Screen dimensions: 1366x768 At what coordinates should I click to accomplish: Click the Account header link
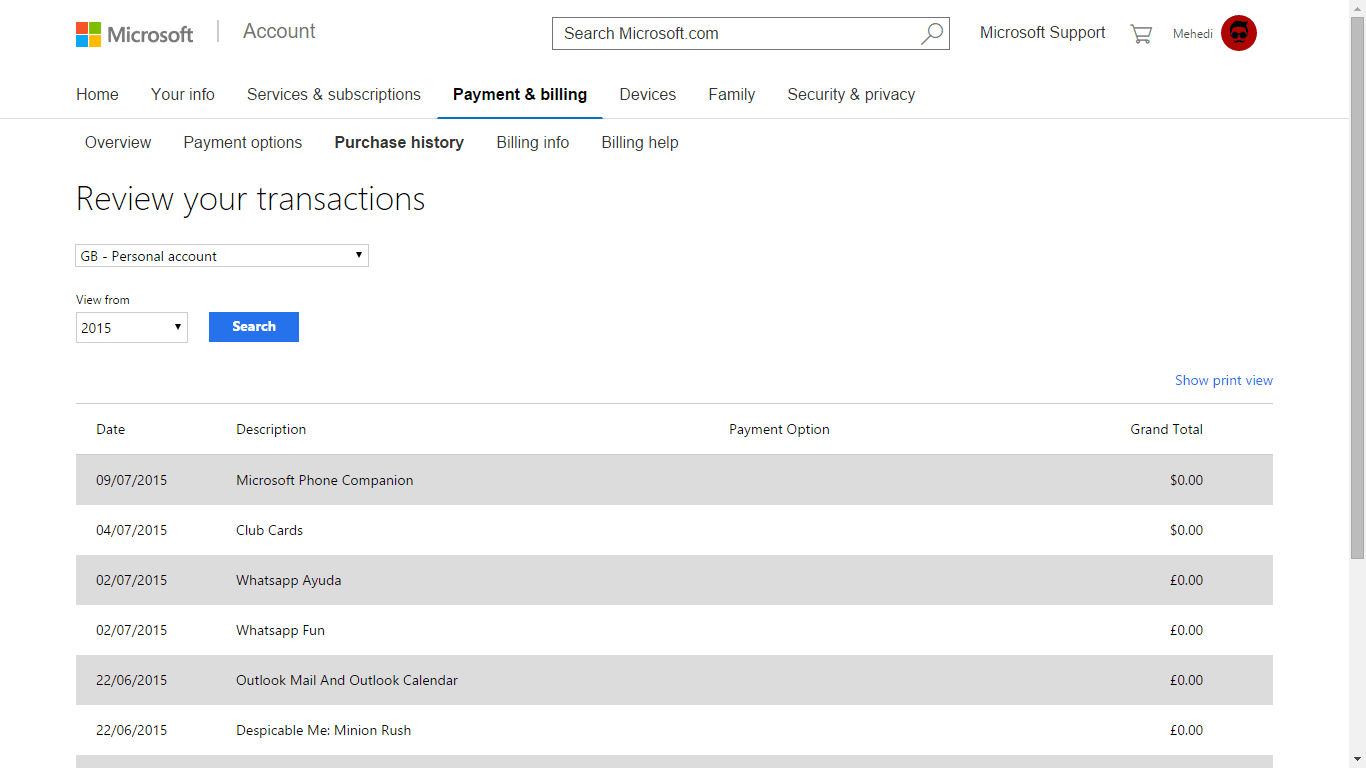(x=279, y=31)
